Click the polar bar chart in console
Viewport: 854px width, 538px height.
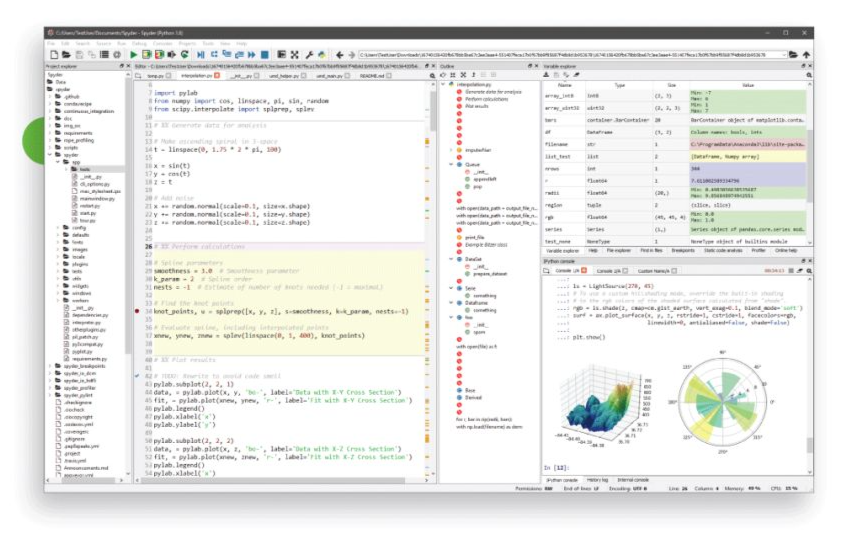tap(722, 403)
